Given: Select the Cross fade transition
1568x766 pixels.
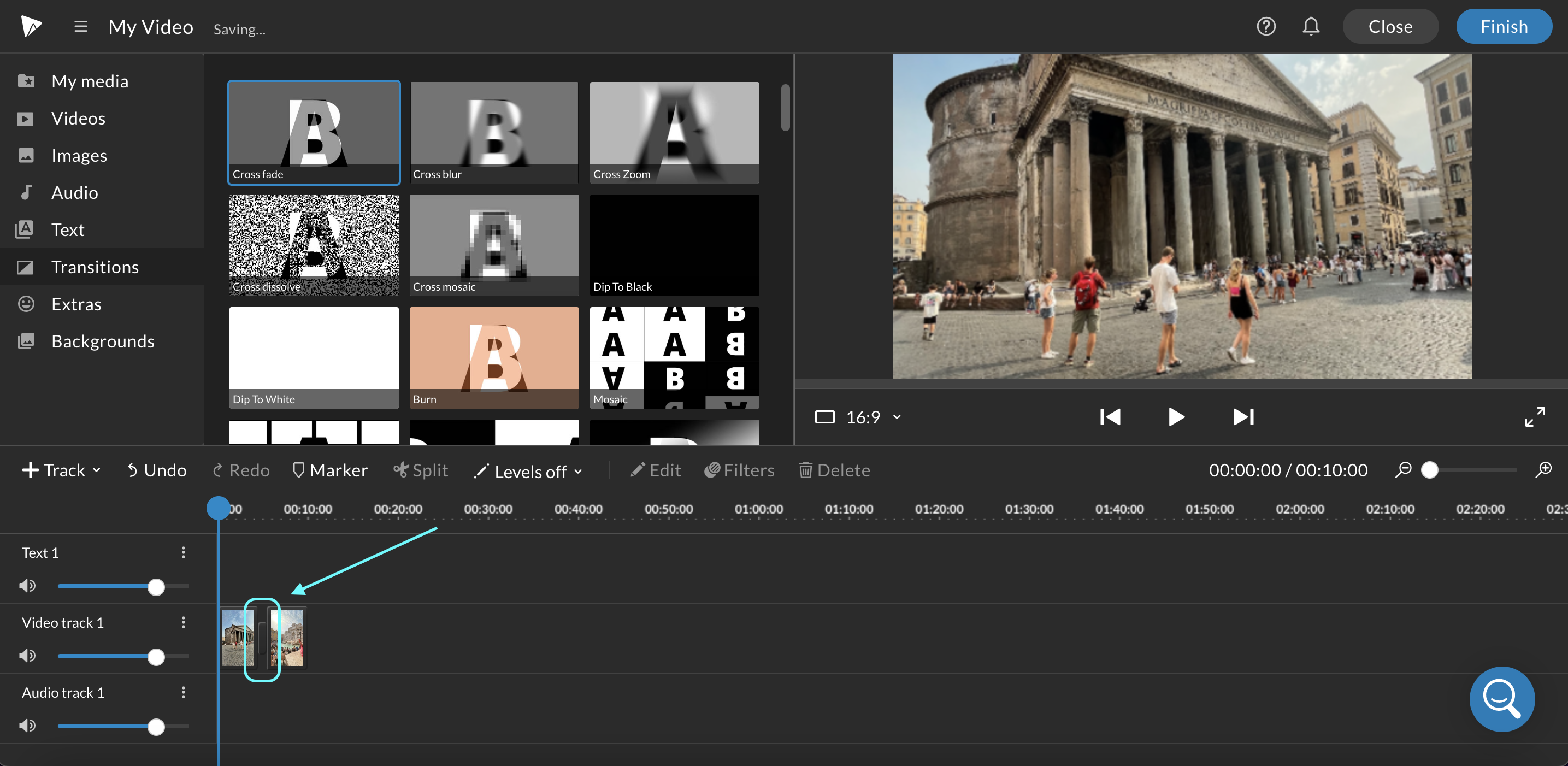Looking at the screenshot, I should tap(313, 131).
